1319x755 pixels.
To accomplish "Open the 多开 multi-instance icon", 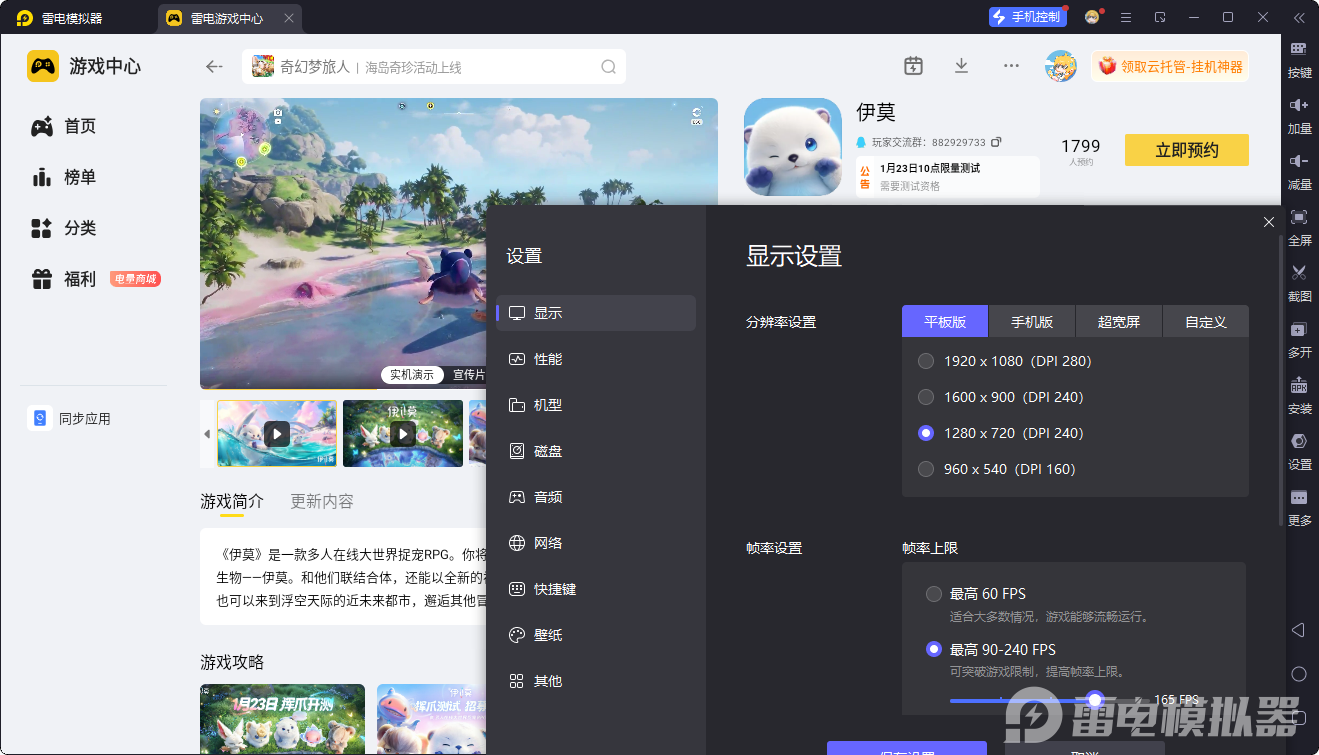I will click(1299, 329).
